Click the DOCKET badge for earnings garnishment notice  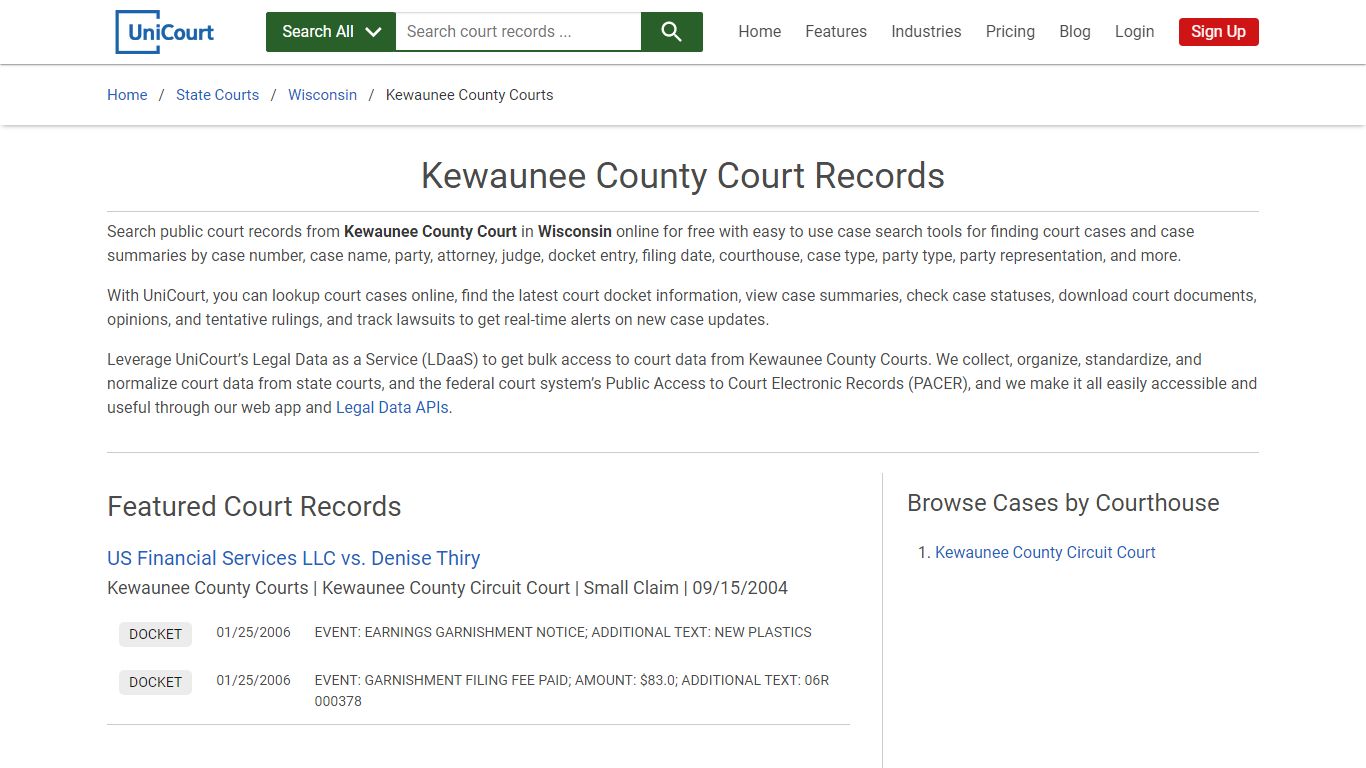pyautogui.click(x=155, y=634)
